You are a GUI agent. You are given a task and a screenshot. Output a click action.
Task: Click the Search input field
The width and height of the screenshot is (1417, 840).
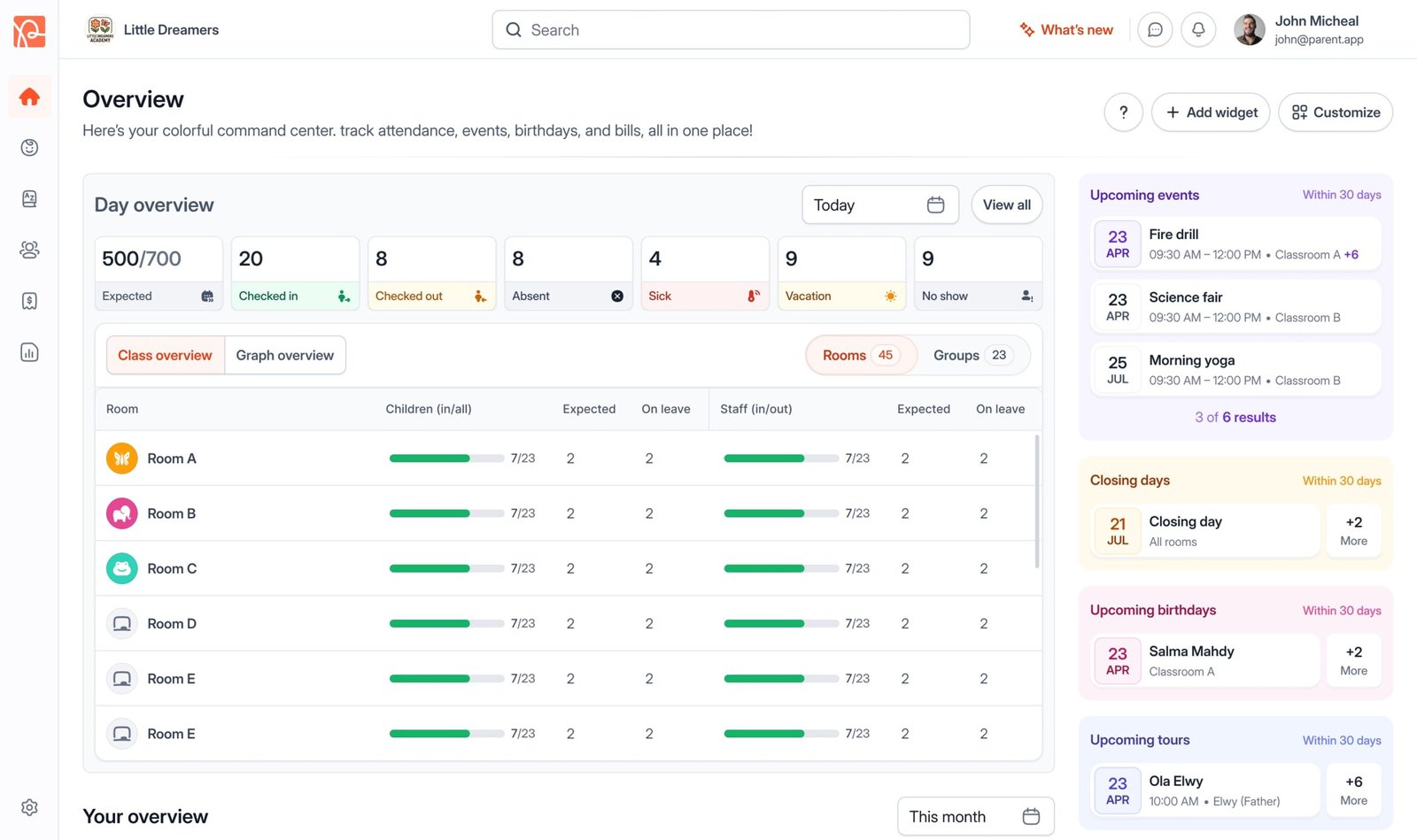click(x=731, y=30)
